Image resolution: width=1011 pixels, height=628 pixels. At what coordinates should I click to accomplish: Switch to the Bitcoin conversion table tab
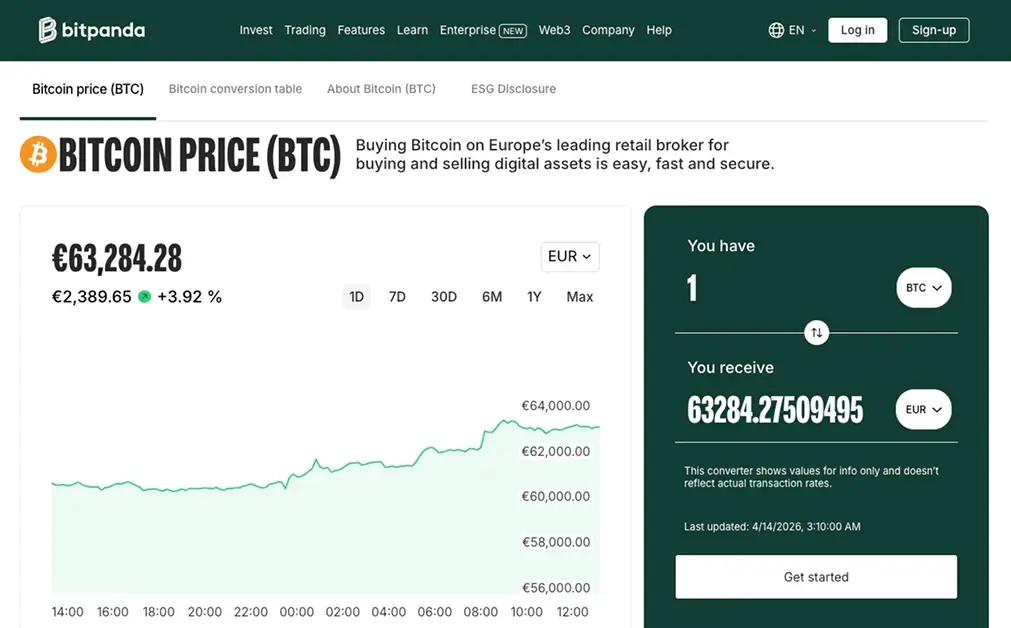click(235, 88)
